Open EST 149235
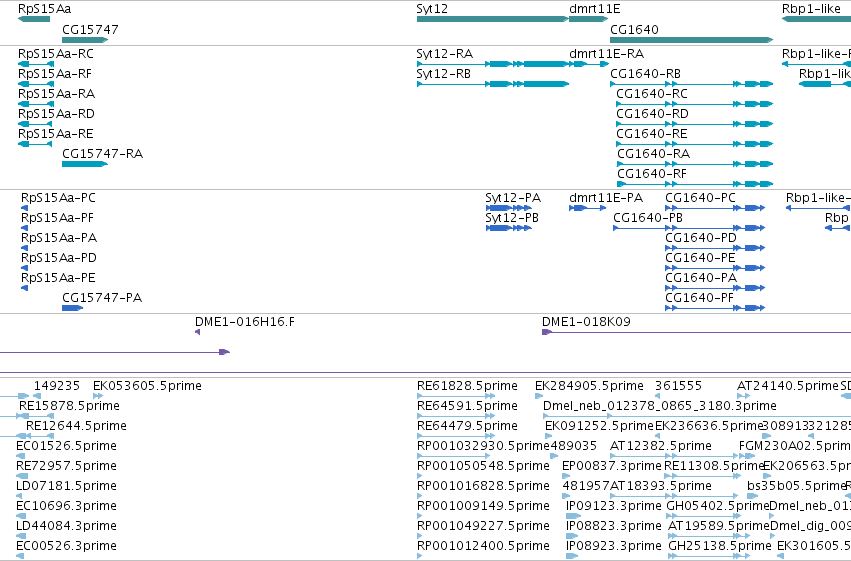 pos(37,396)
